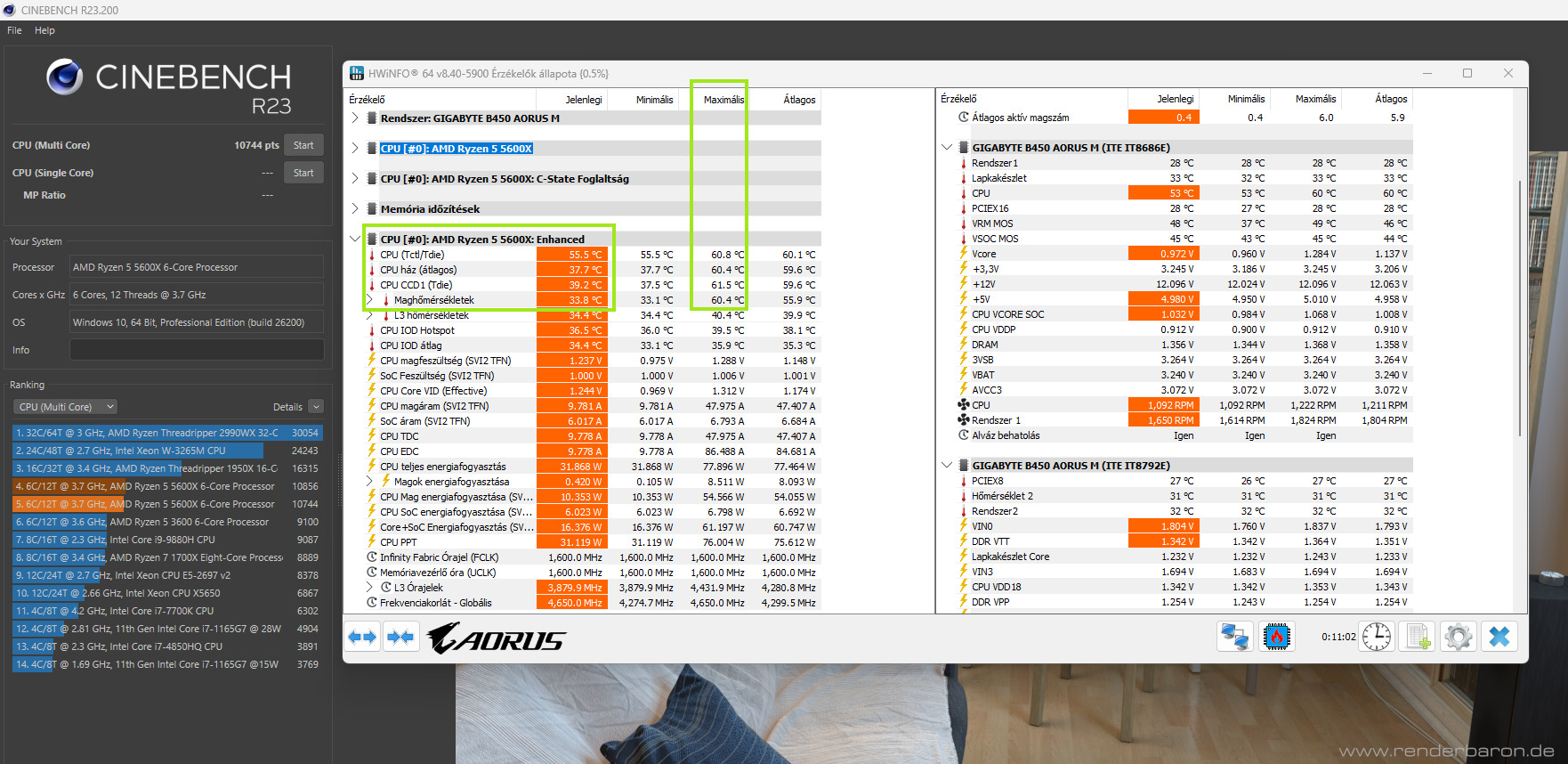
Task: Open the CPU (Multi Core) ranking dropdown
Action: pos(65,407)
